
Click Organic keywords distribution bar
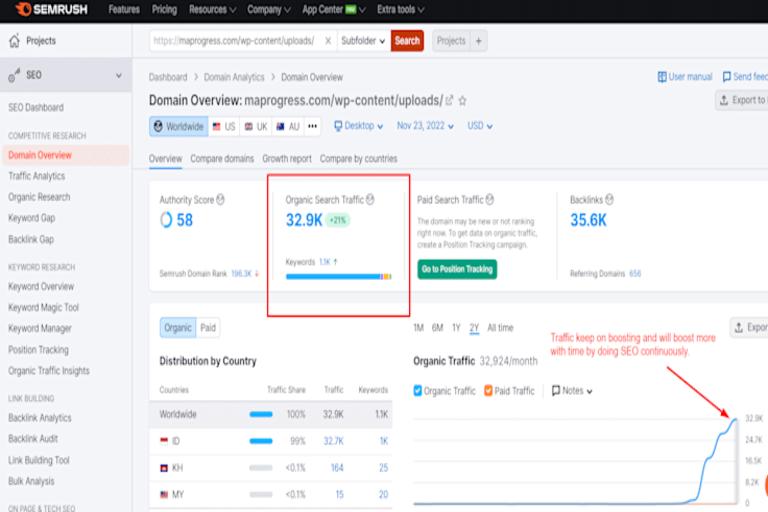pos(338,277)
